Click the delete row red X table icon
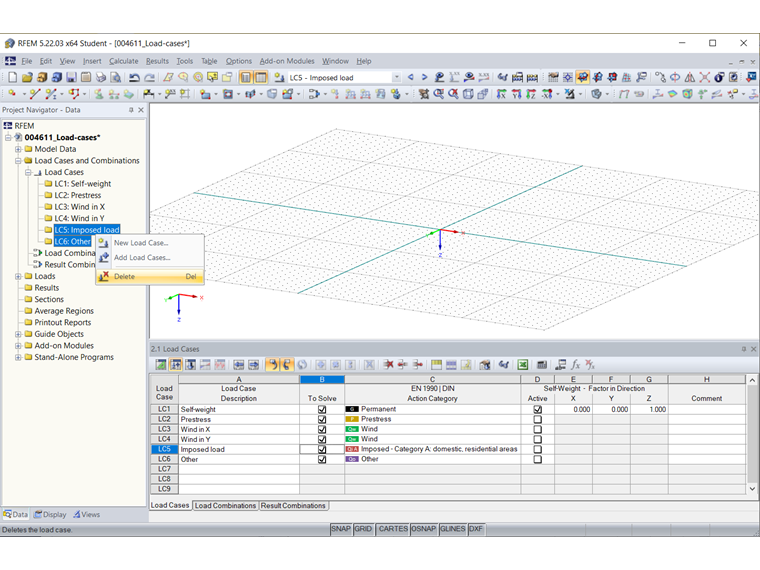 [388, 364]
